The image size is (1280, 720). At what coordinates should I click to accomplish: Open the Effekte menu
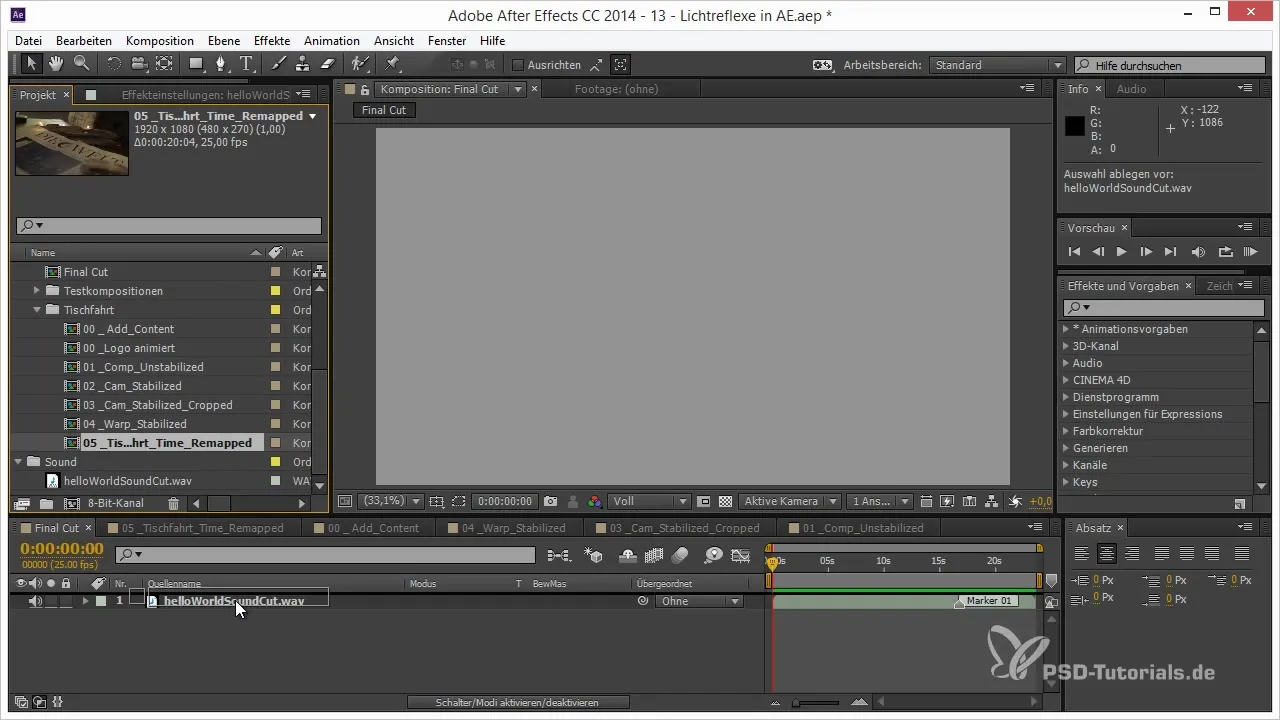click(272, 41)
